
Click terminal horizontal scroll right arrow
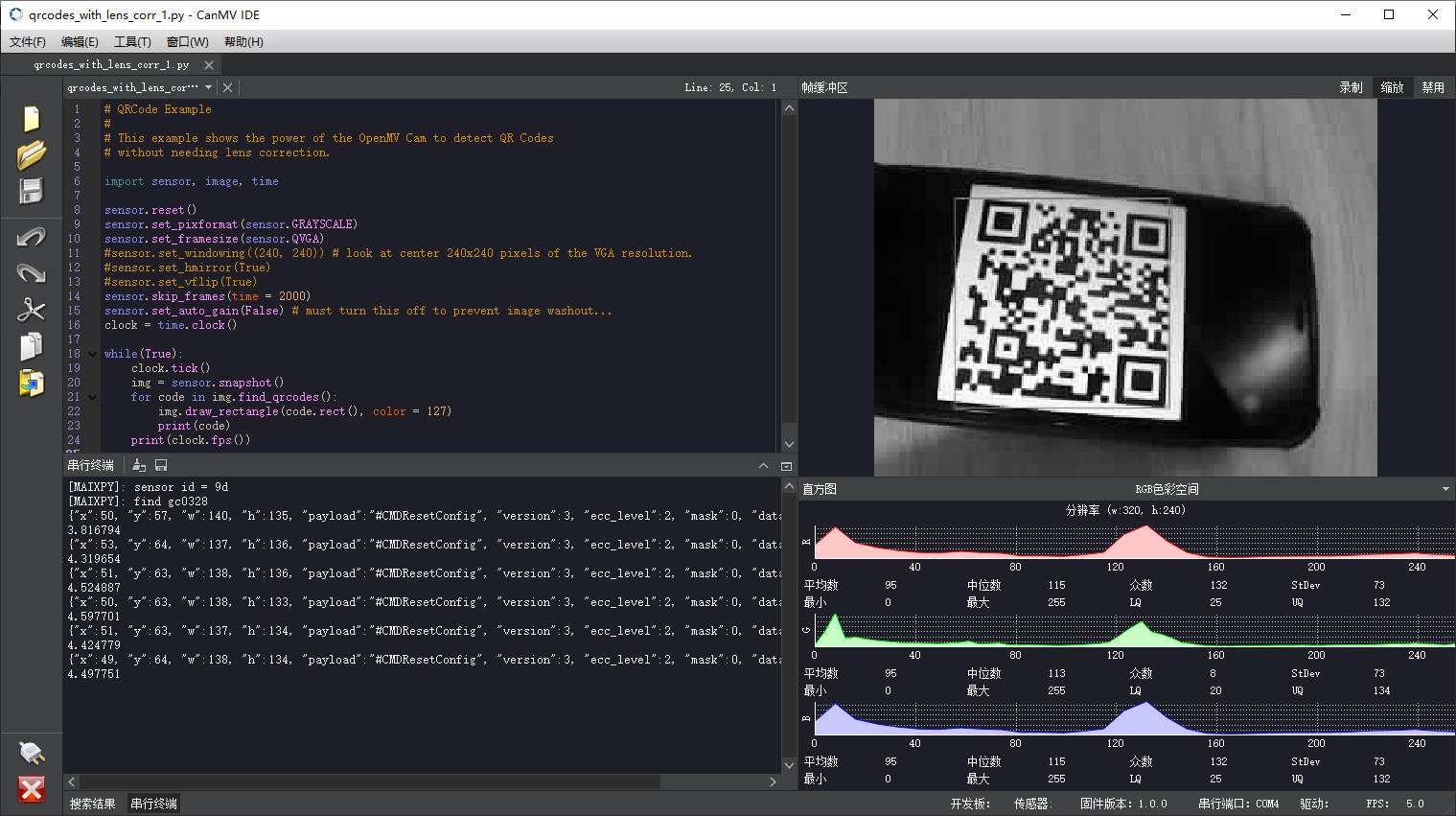pos(773,781)
